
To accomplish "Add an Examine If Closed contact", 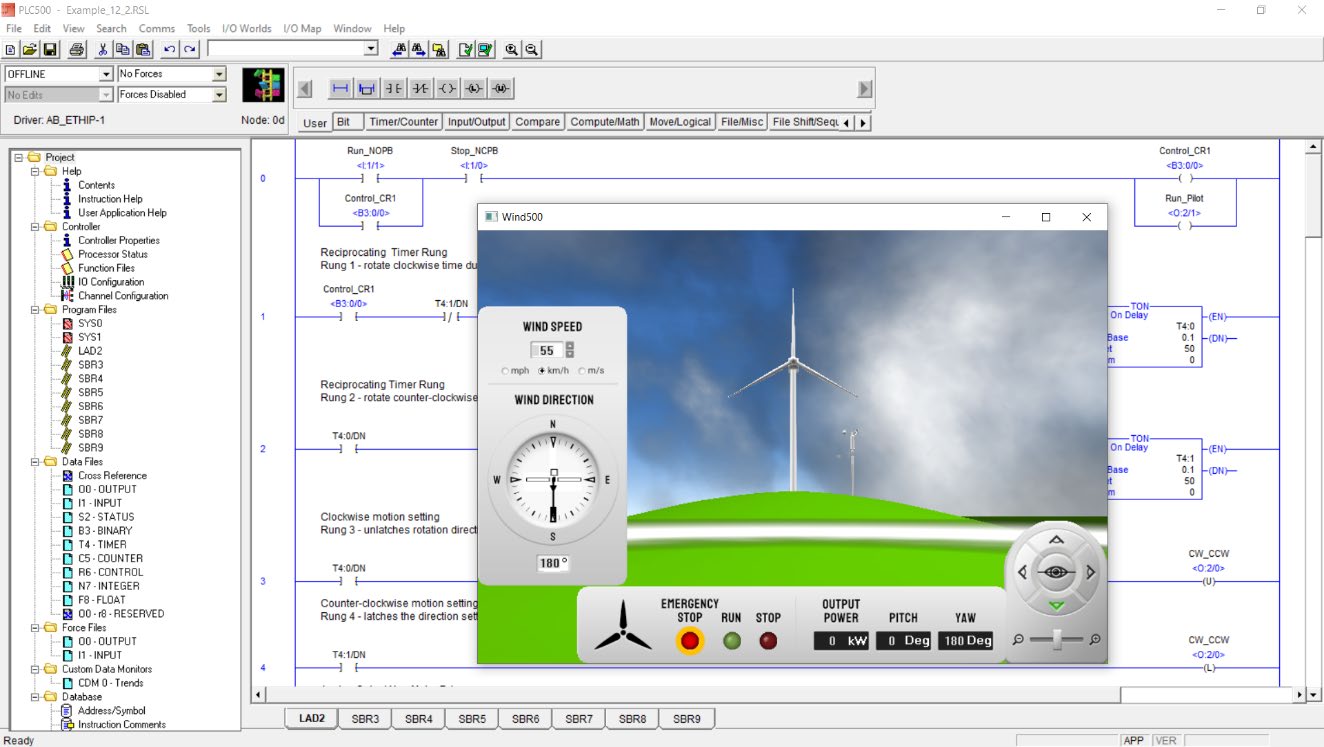I will (x=394, y=89).
